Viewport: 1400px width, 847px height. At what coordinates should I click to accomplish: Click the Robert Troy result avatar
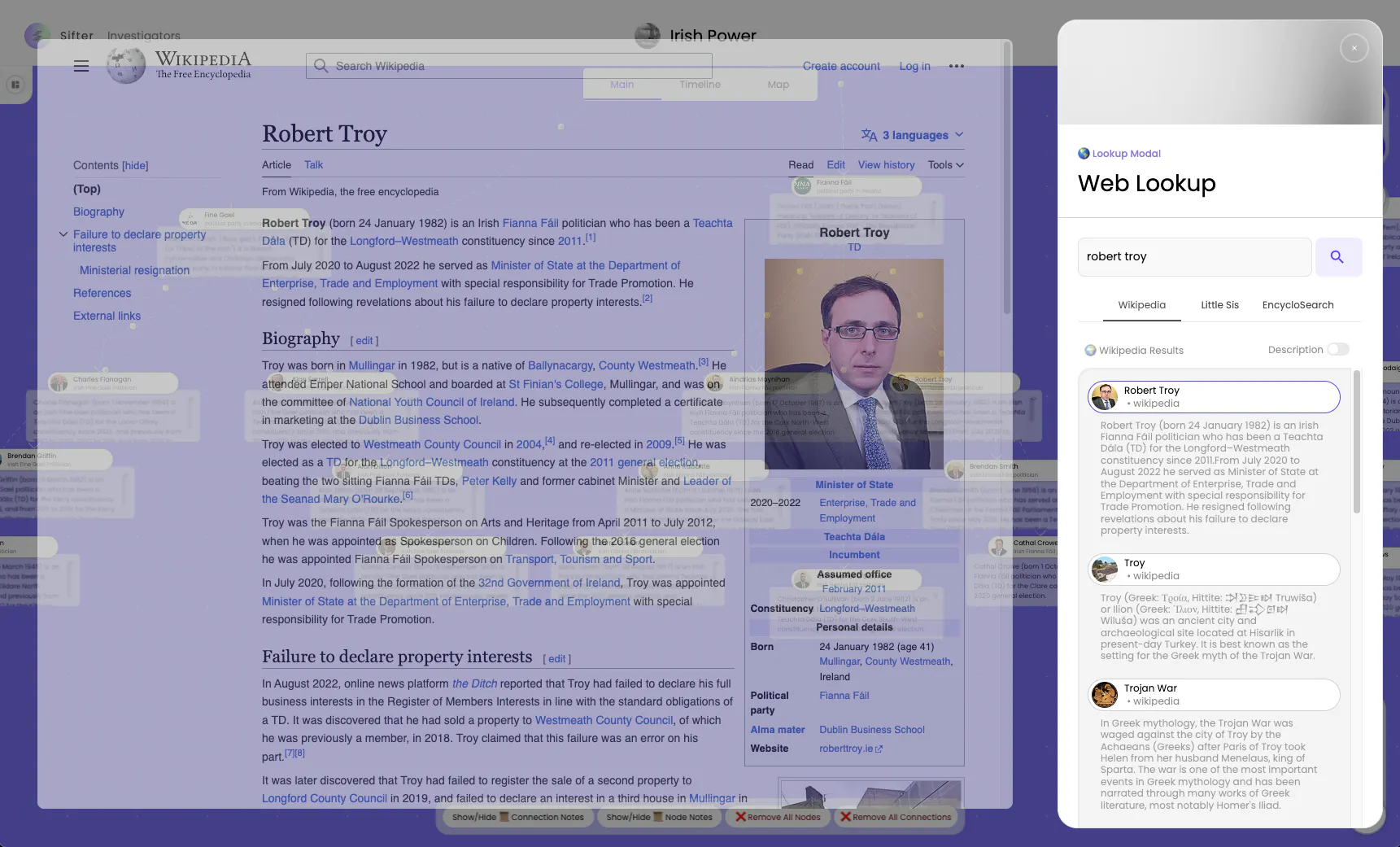coord(1105,397)
